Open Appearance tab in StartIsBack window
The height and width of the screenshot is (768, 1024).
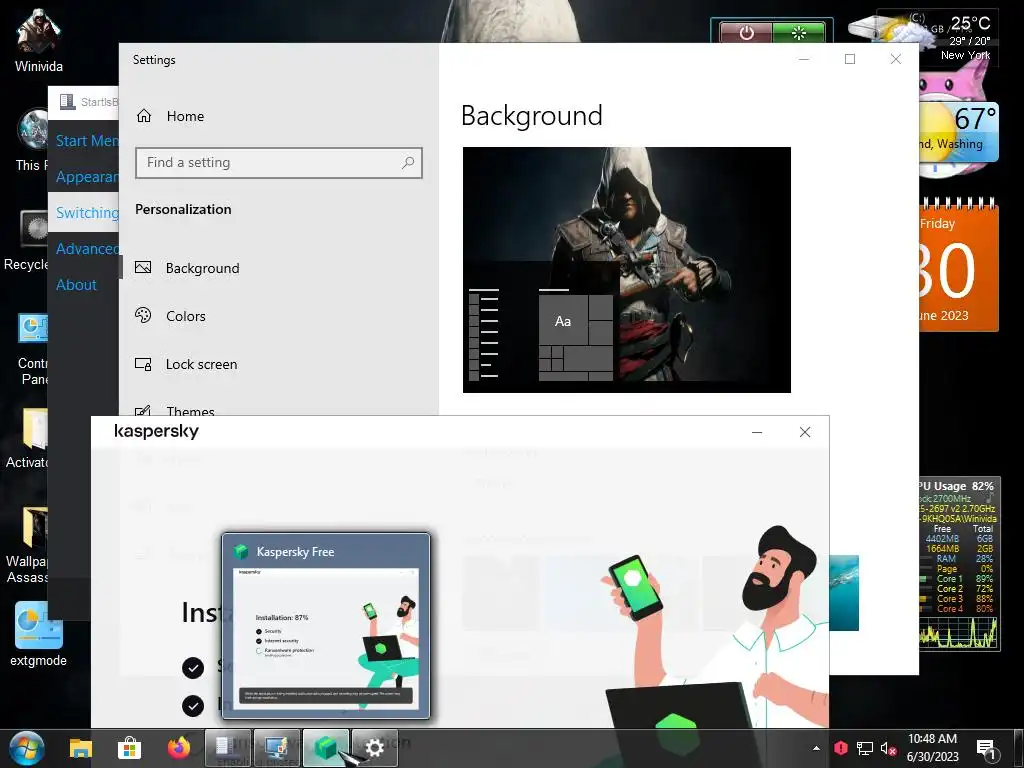[x=87, y=177]
